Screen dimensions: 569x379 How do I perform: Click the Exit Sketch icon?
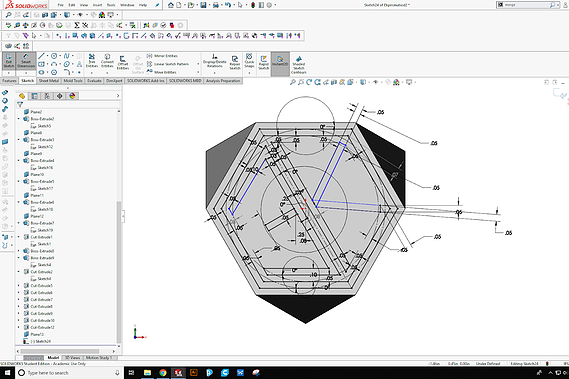9,61
